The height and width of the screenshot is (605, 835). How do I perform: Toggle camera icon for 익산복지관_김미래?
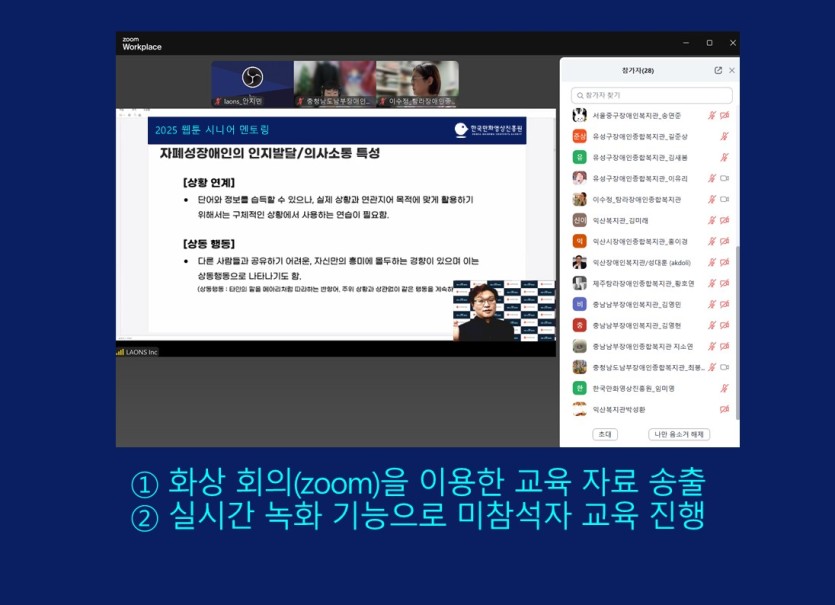click(x=725, y=220)
